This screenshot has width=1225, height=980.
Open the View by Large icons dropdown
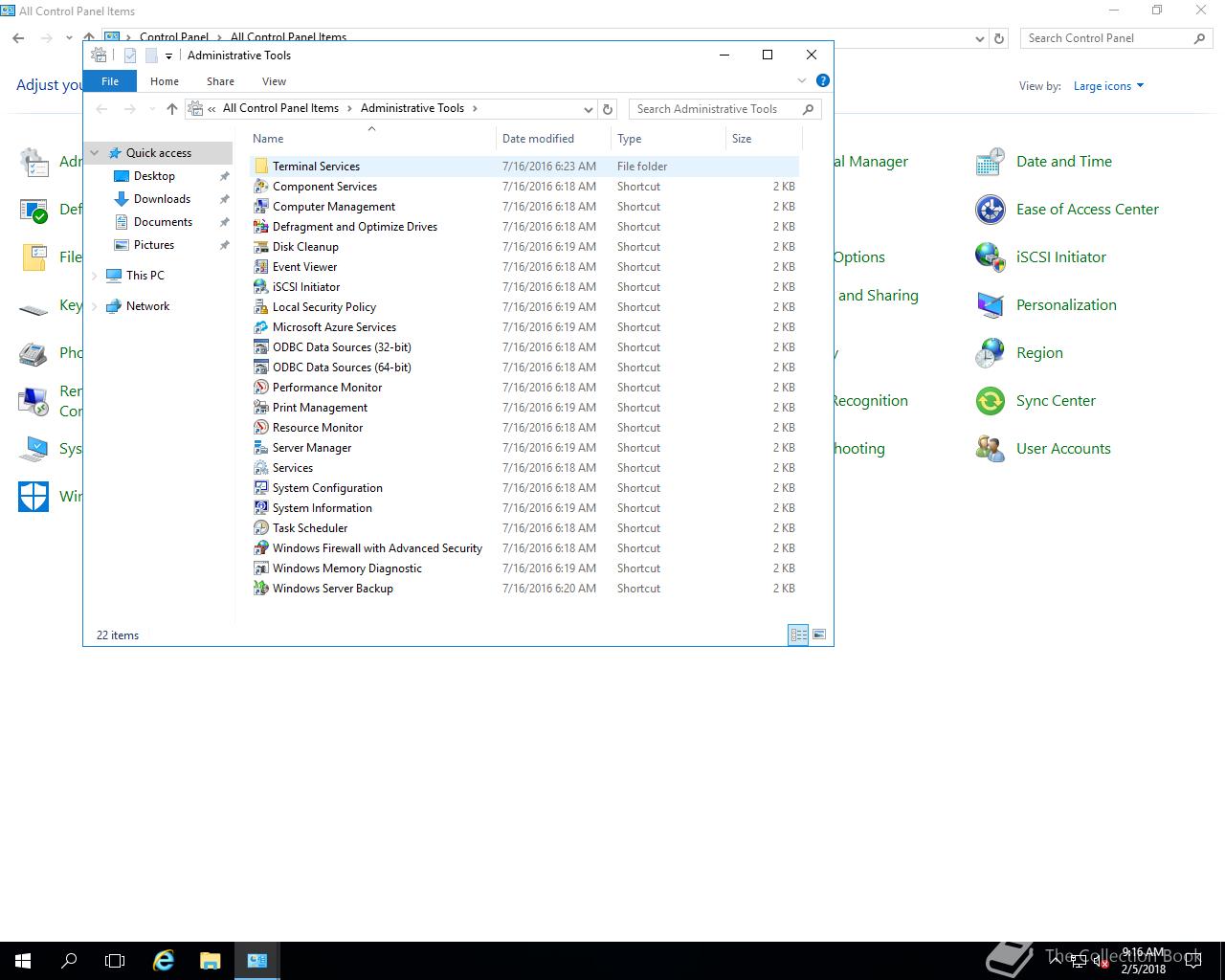click(1108, 86)
